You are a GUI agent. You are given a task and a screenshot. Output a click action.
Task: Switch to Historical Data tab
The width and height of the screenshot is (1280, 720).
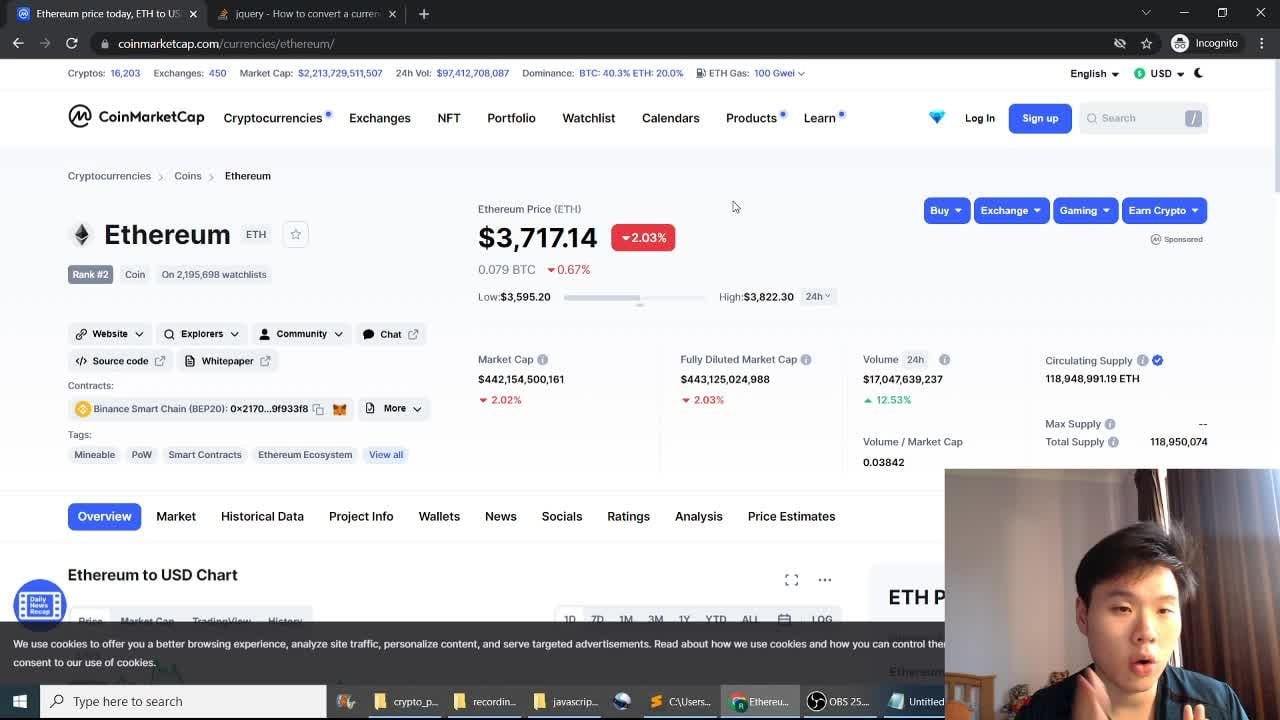(x=262, y=516)
